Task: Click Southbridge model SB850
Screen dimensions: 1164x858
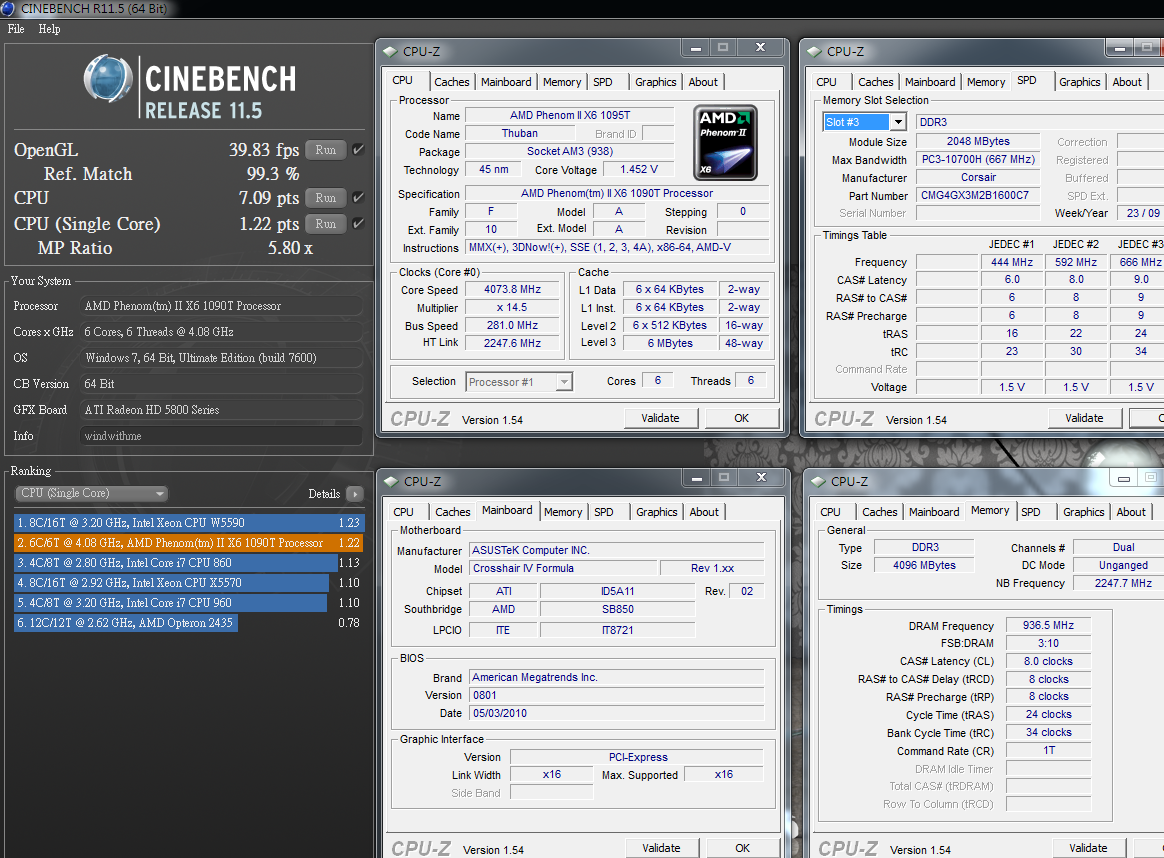Action: [618, 609]
